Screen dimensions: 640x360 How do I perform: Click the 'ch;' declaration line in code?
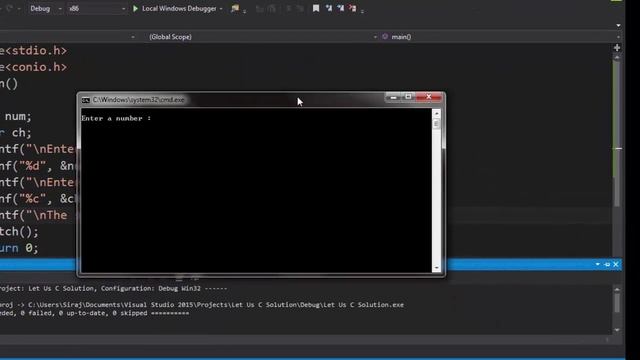point(16,133)
